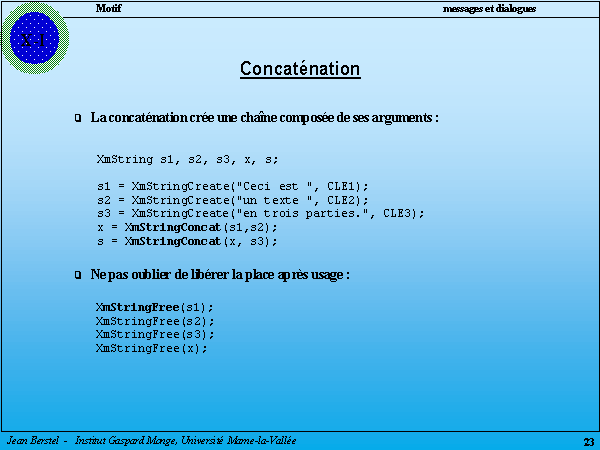Click the 'x = XmStringConcat(s1,s2);' line

click(180, 227)
